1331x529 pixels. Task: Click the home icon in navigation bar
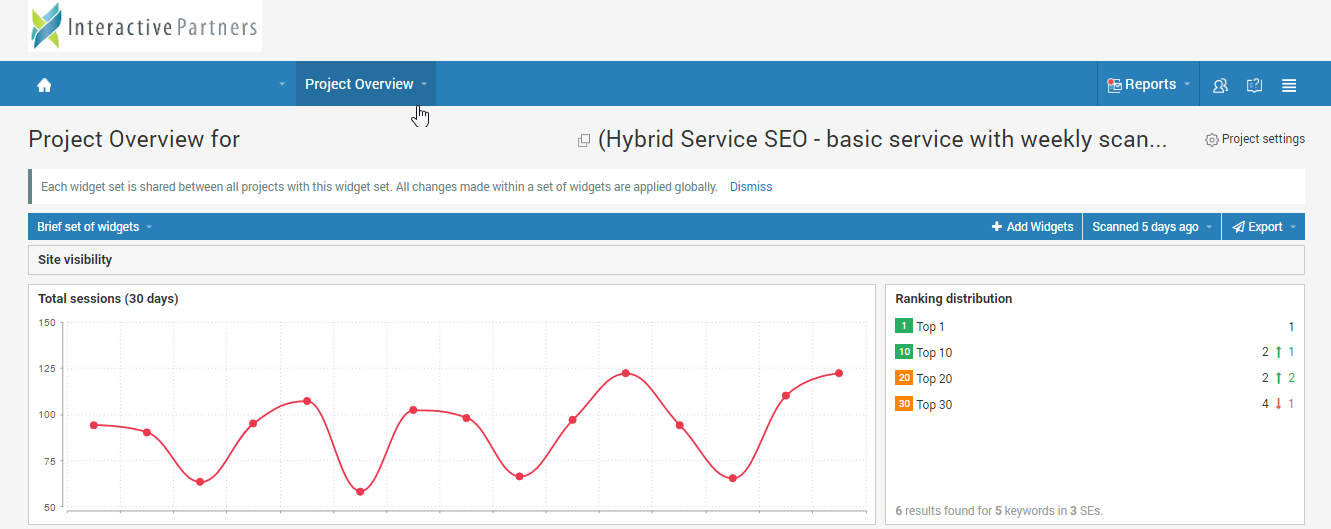(44, 85)
